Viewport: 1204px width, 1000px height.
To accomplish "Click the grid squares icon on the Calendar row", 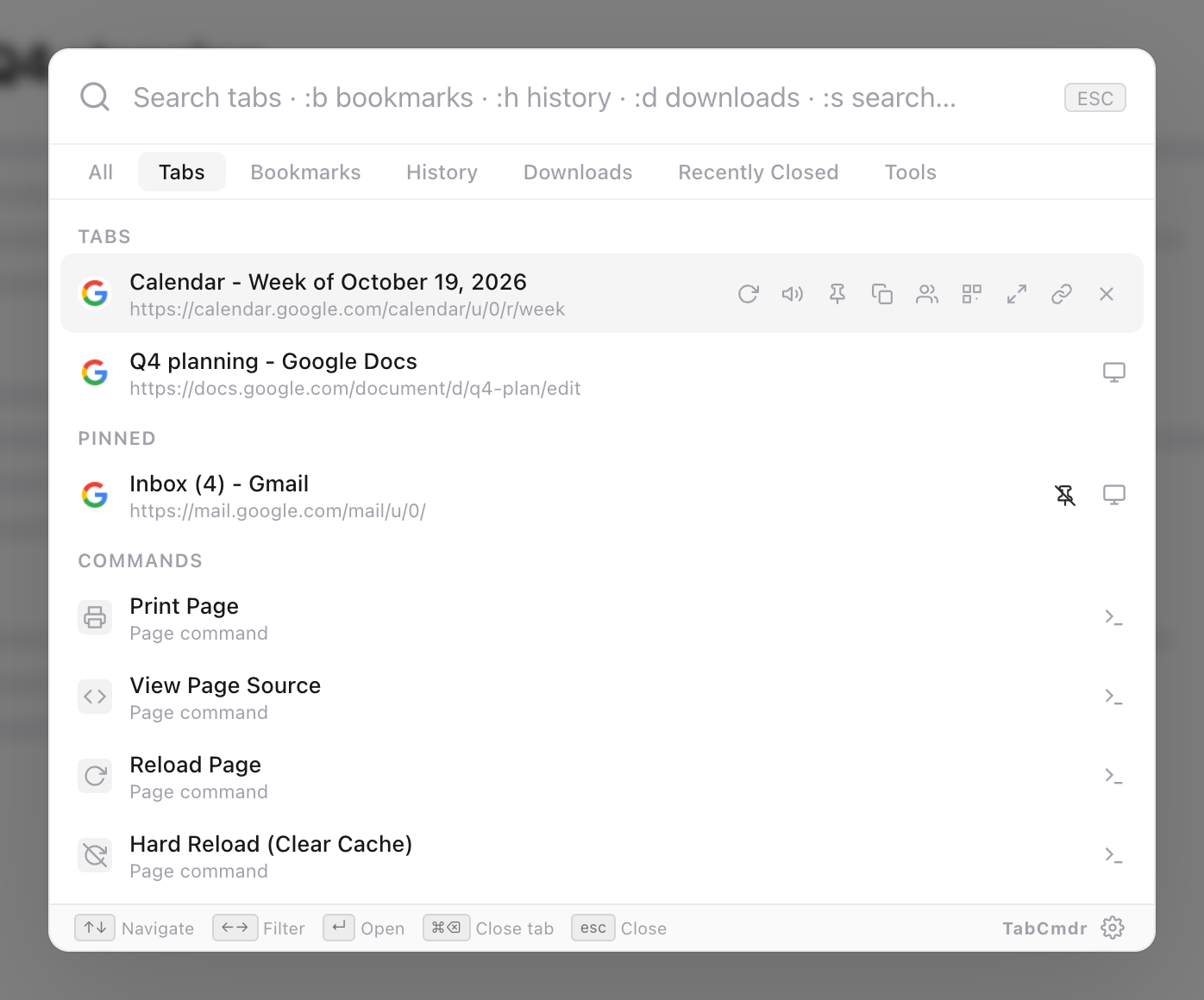I will tap(972, 294).
